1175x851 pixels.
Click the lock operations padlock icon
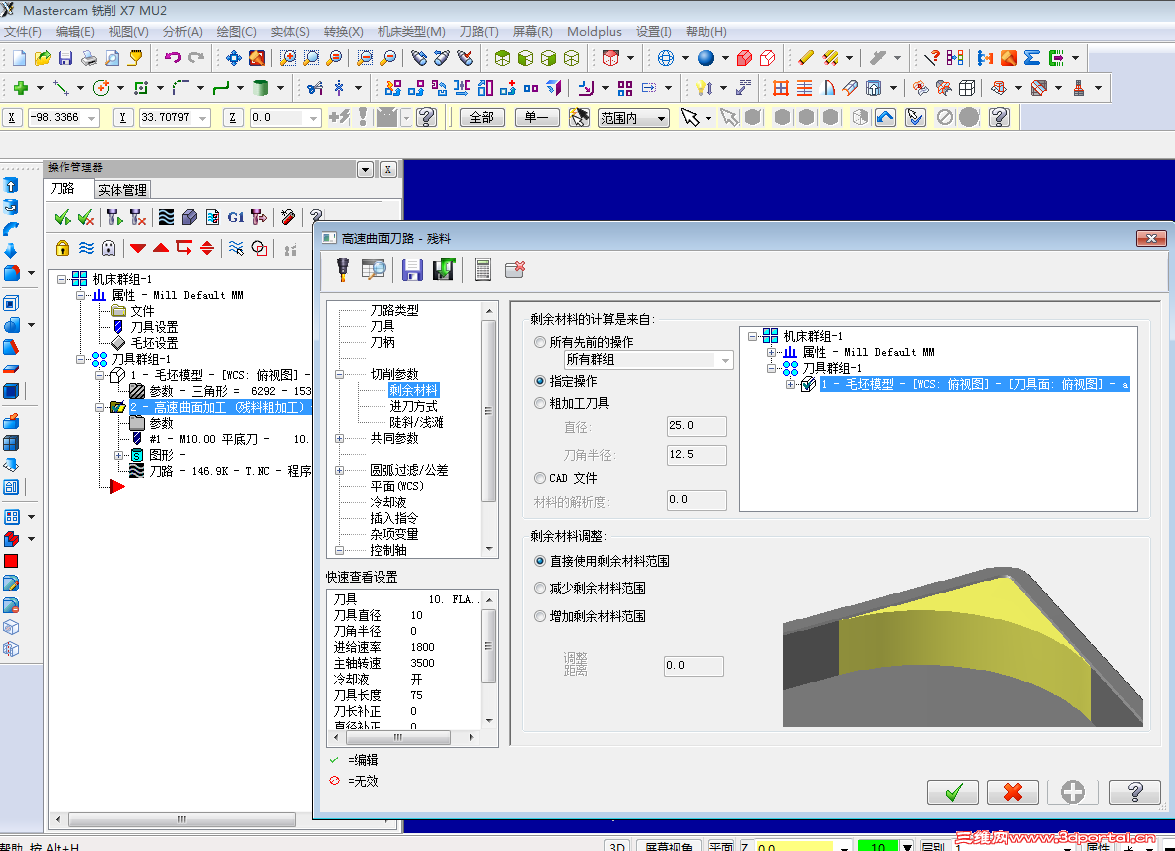62,248
